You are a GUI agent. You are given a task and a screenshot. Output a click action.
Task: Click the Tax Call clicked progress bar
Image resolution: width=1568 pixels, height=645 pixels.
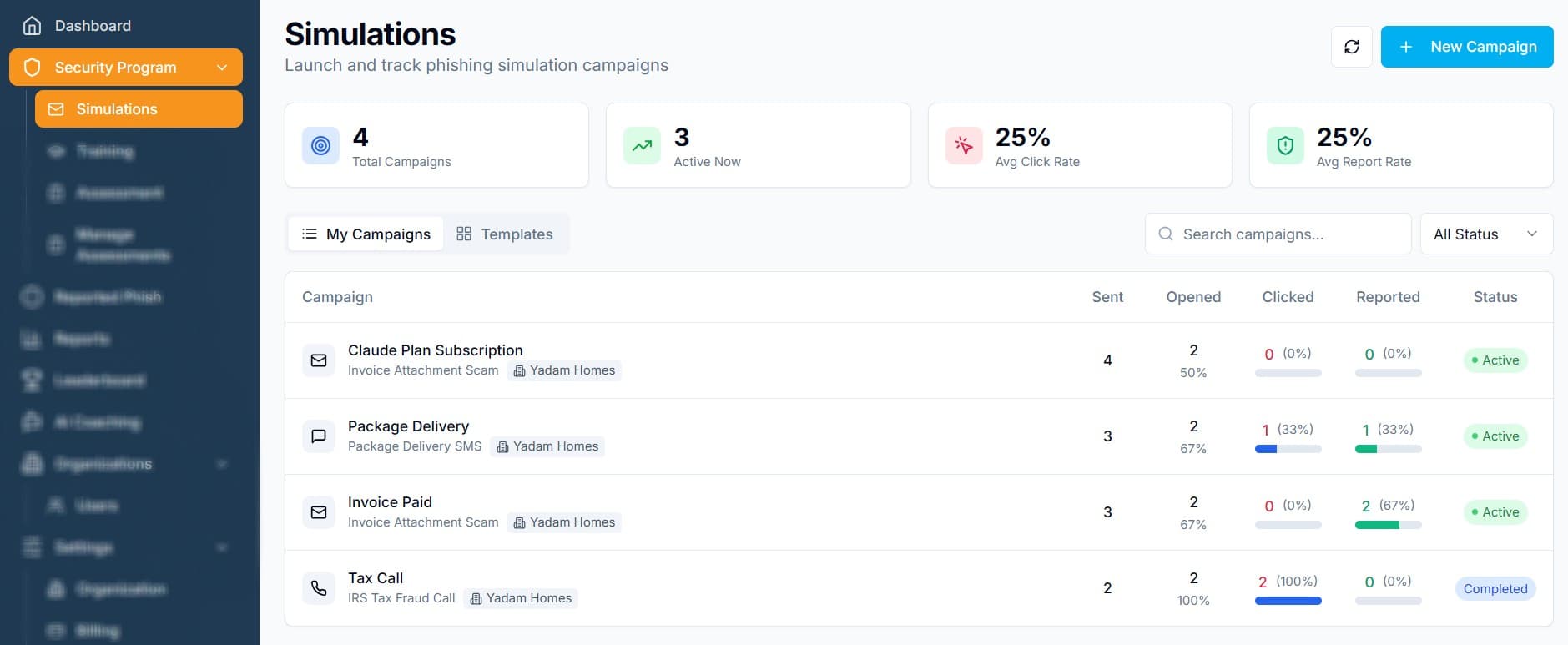pos(1288,601)
